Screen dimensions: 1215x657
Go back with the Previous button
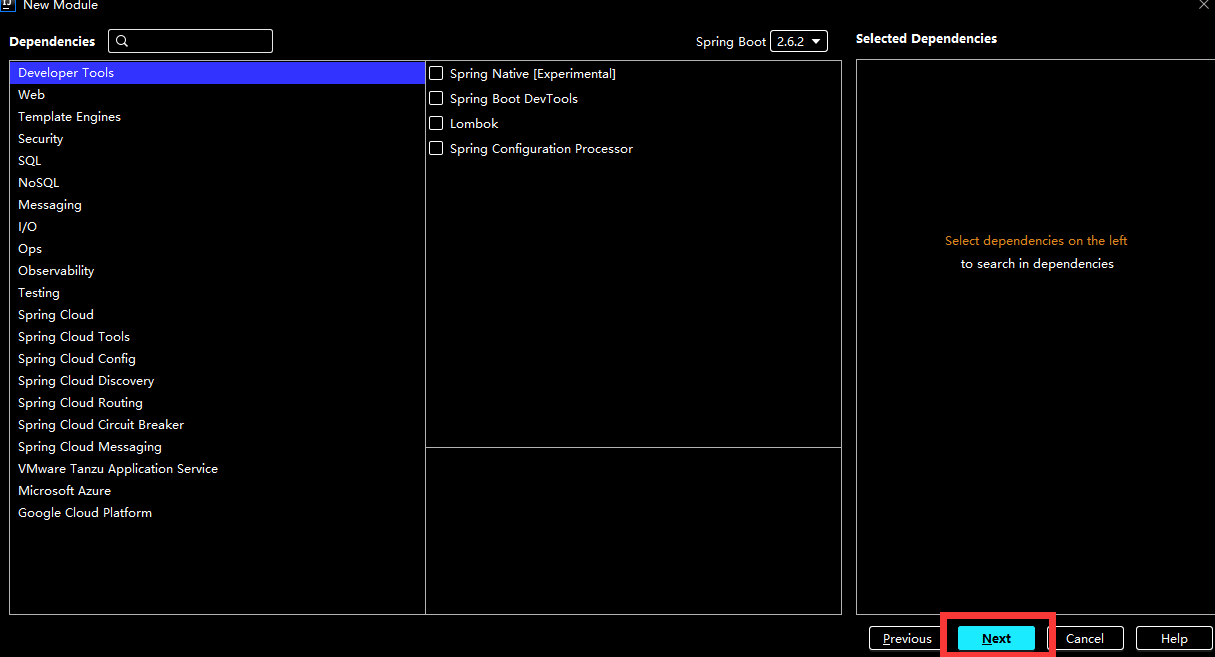click(907, 638)
